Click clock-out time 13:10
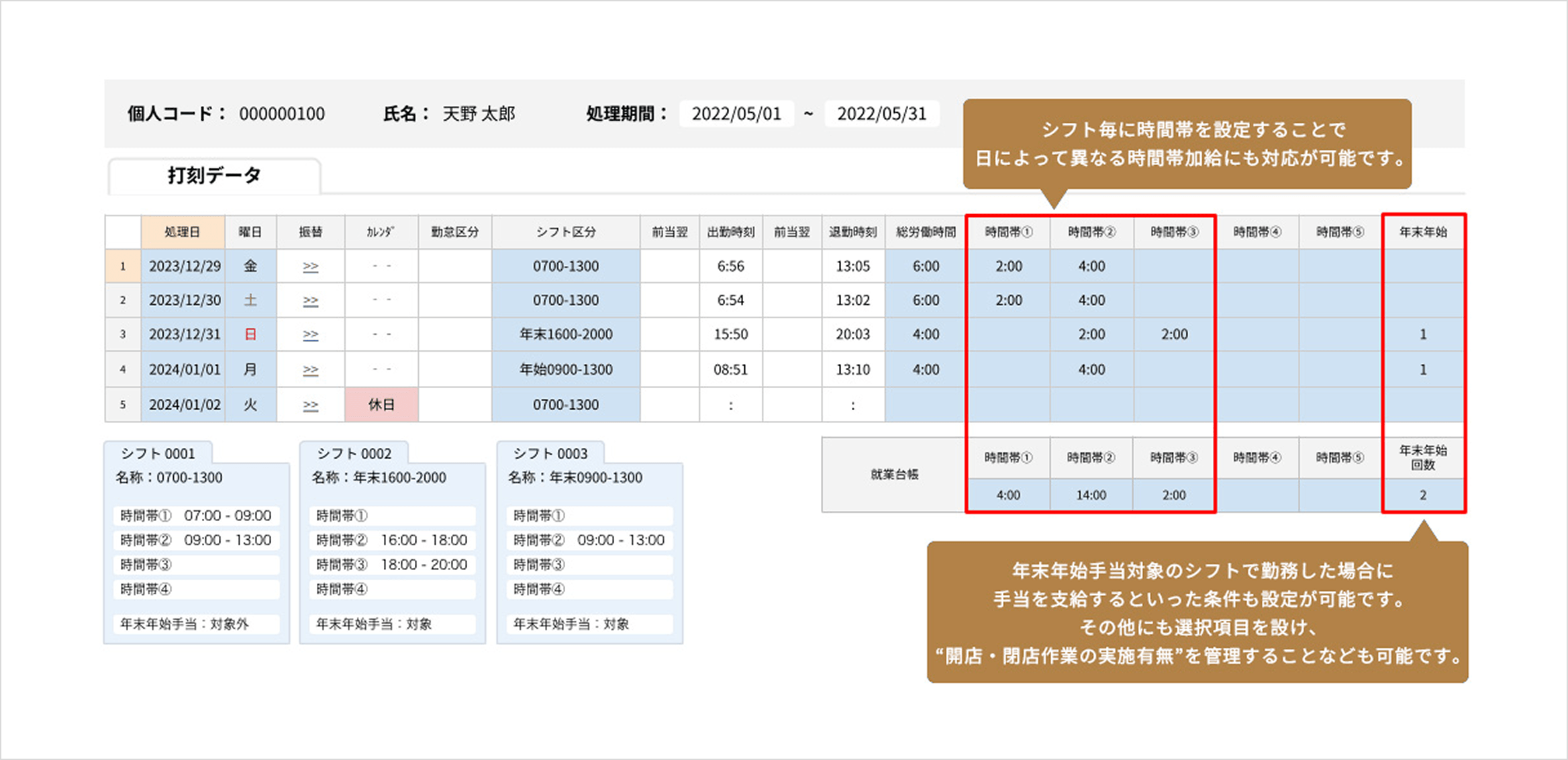This screenshot has height=760, width=1568. click(x=852, y=369)
